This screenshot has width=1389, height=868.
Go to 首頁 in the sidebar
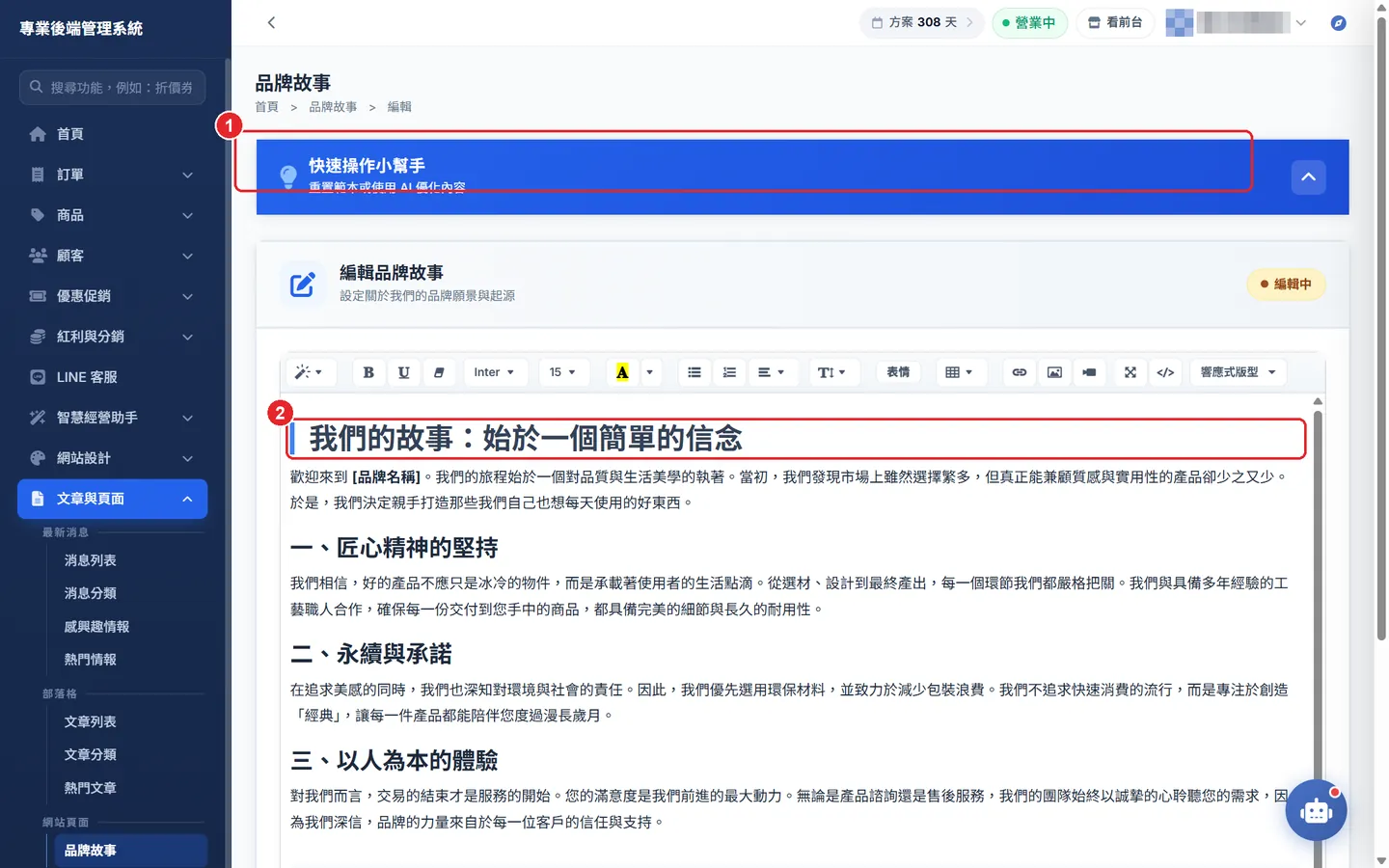pyautogui.click(x=113, y=134)
